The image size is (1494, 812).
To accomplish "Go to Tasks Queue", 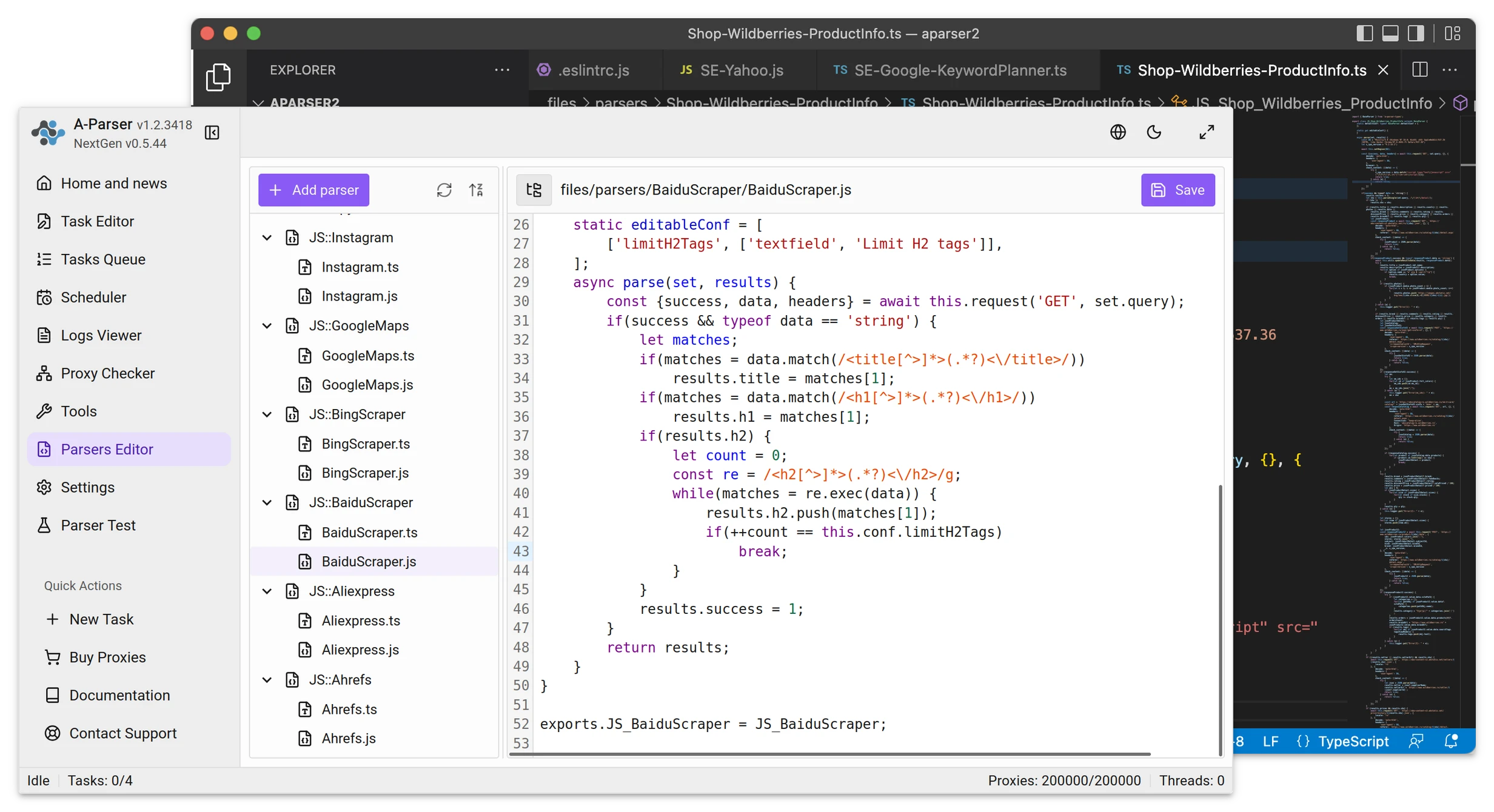I will pyautogui.click(x=129, y=259).
